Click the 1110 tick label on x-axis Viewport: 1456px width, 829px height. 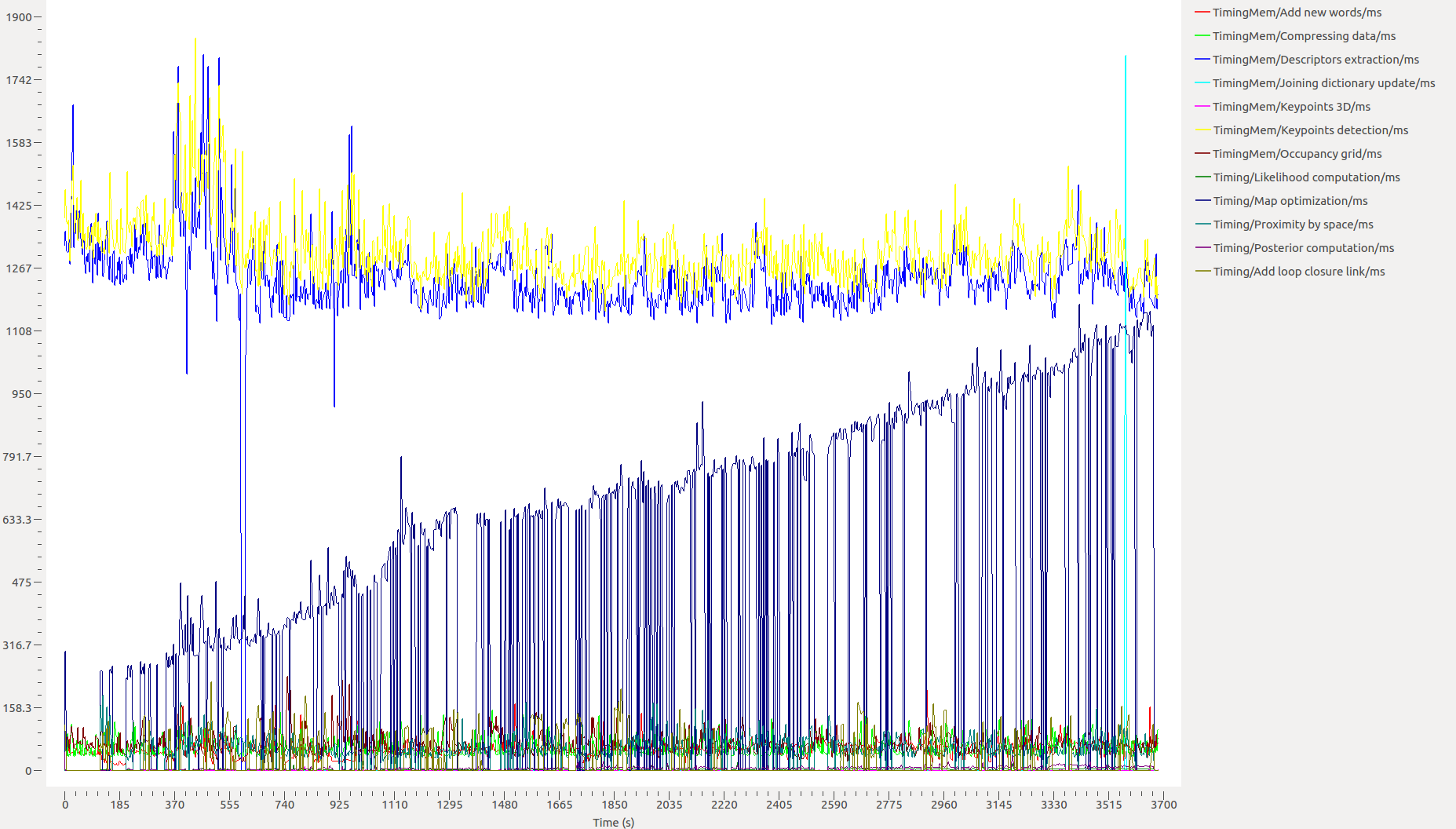[x=394, y=805]
